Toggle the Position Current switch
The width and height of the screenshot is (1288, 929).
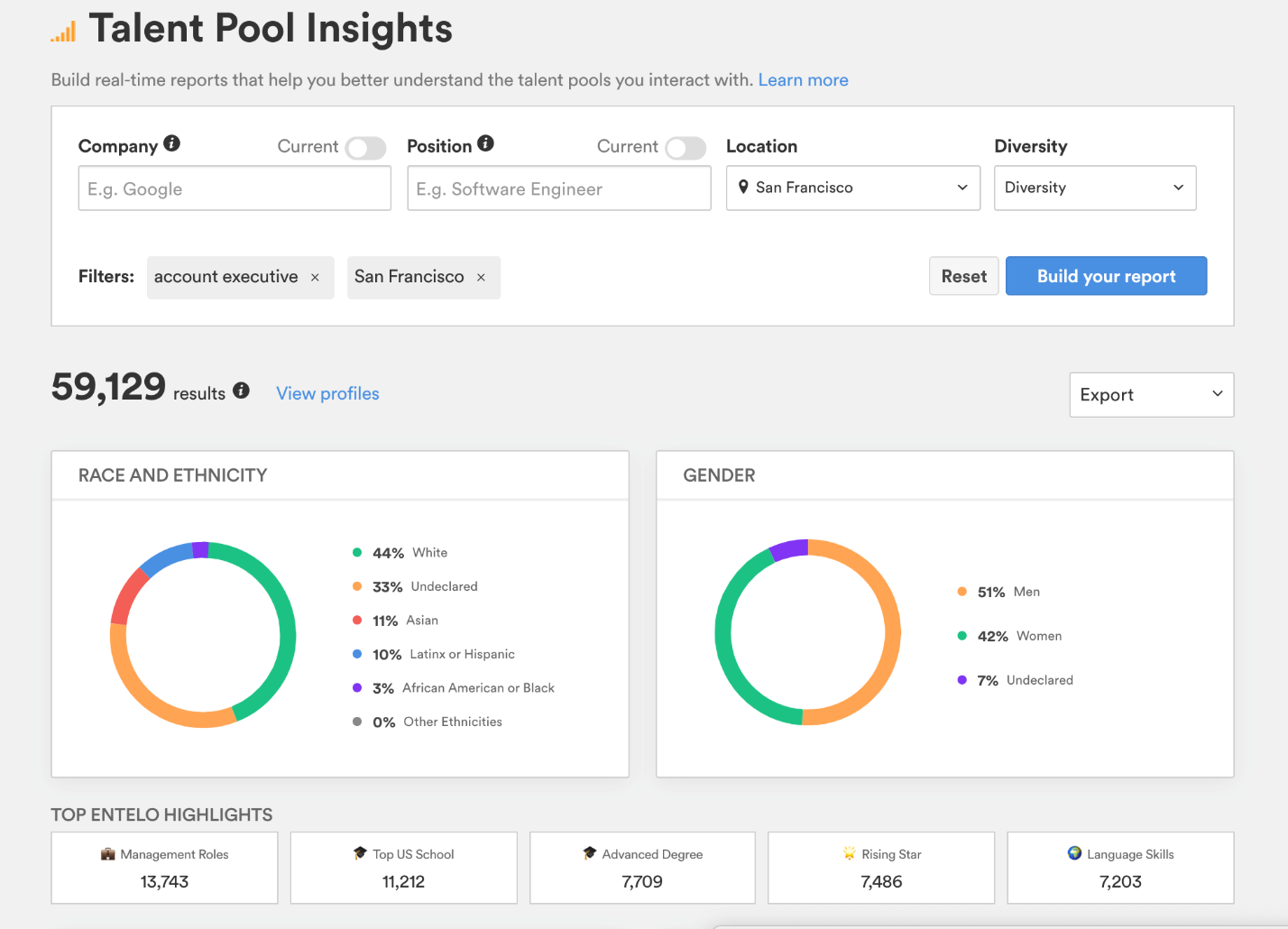tap(685, 148)
